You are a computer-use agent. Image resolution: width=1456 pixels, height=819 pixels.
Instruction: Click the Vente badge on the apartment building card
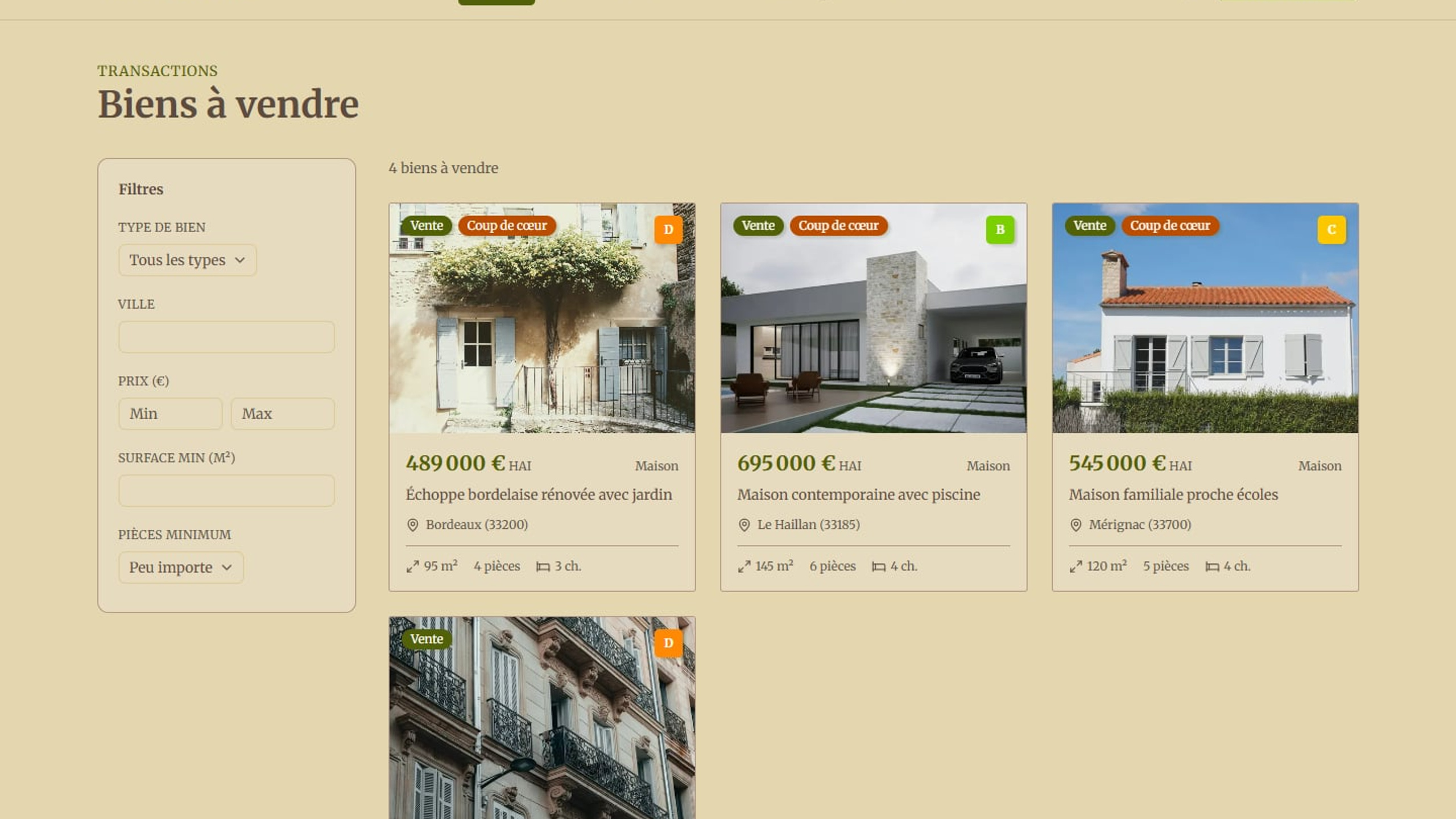pos(427,639)
